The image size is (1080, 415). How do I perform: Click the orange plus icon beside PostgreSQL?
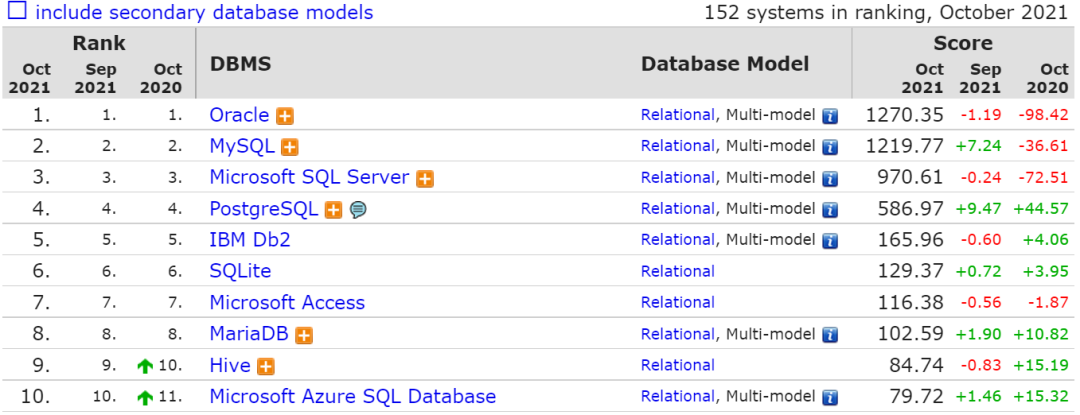tap(333, 210)
